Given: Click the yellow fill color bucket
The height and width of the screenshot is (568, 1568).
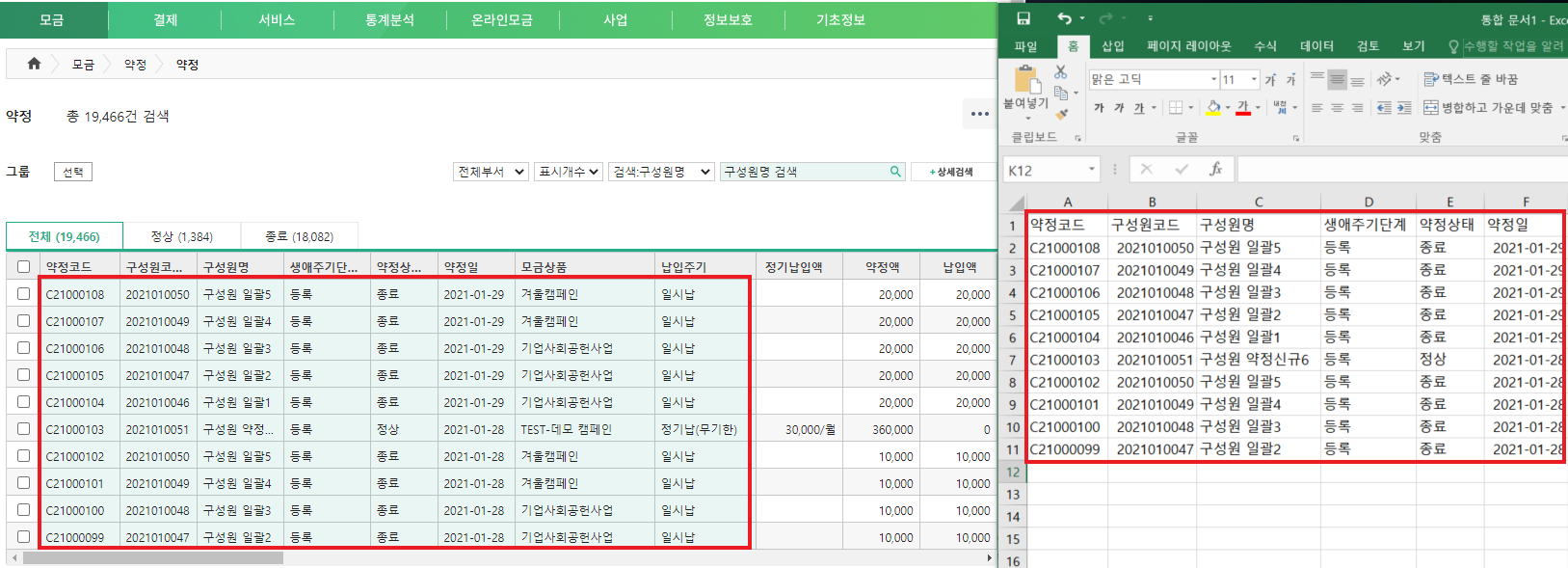Looking at the screenshot, I should [x=1213, y=108].
